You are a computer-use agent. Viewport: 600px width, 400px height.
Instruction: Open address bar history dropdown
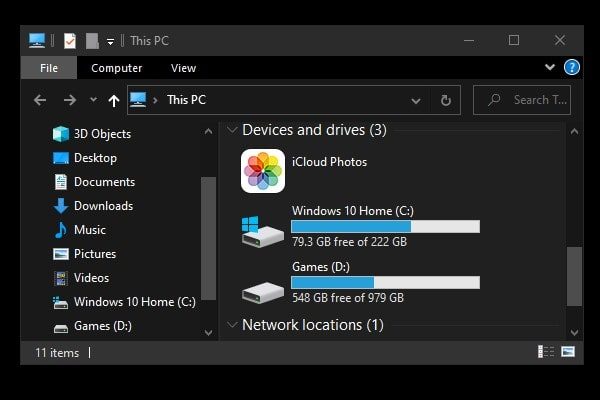click(x=416, y=101)
